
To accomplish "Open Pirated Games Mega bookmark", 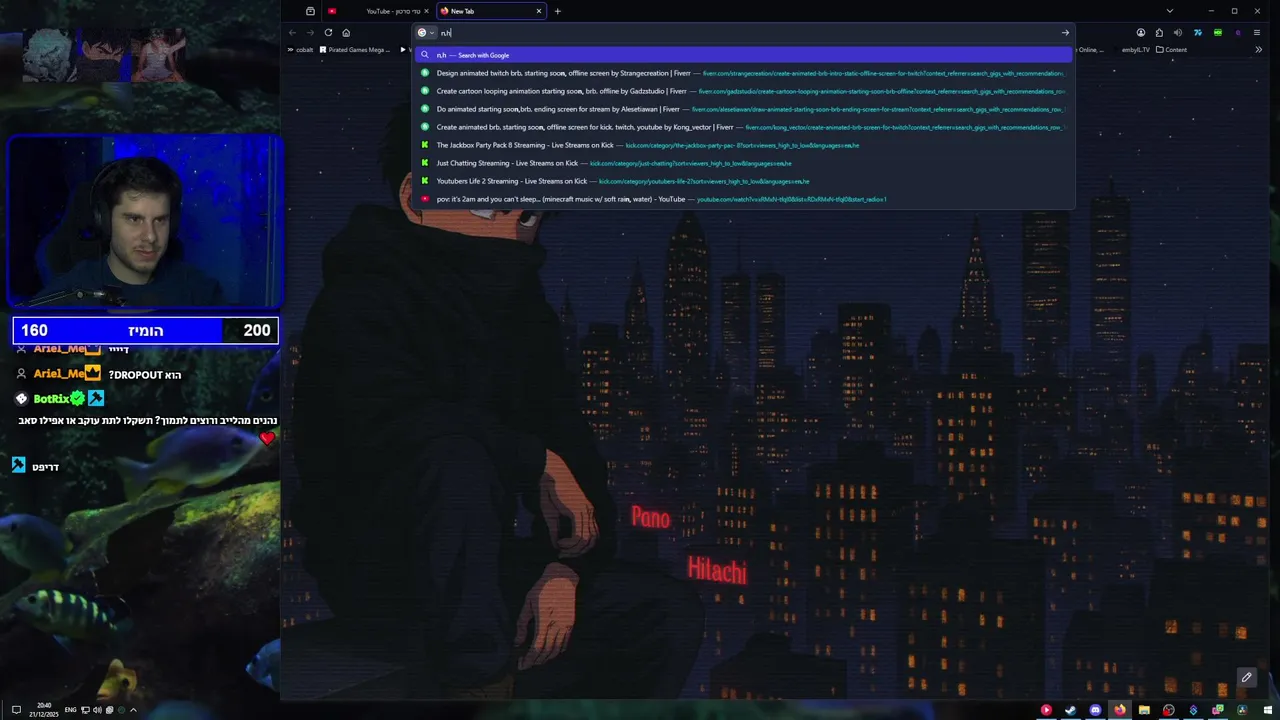I will (x=355, y=50).
